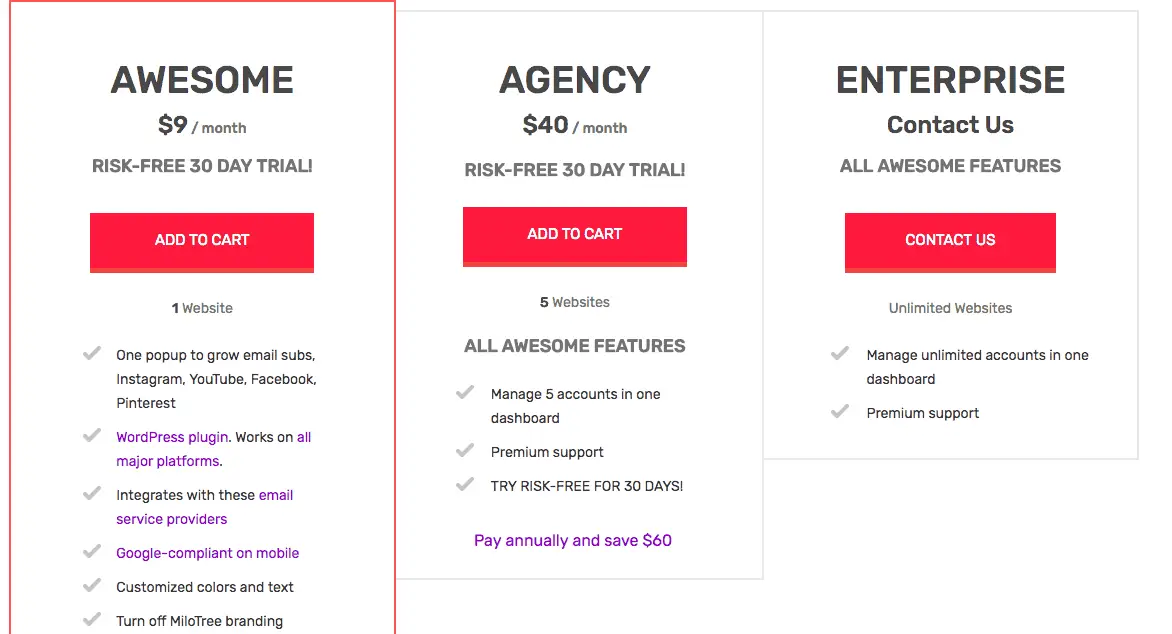The height and width of the screenshot is (634, 1172).
Task: Click checkmark next to WordPress plugin
Action: pos(92,435)
